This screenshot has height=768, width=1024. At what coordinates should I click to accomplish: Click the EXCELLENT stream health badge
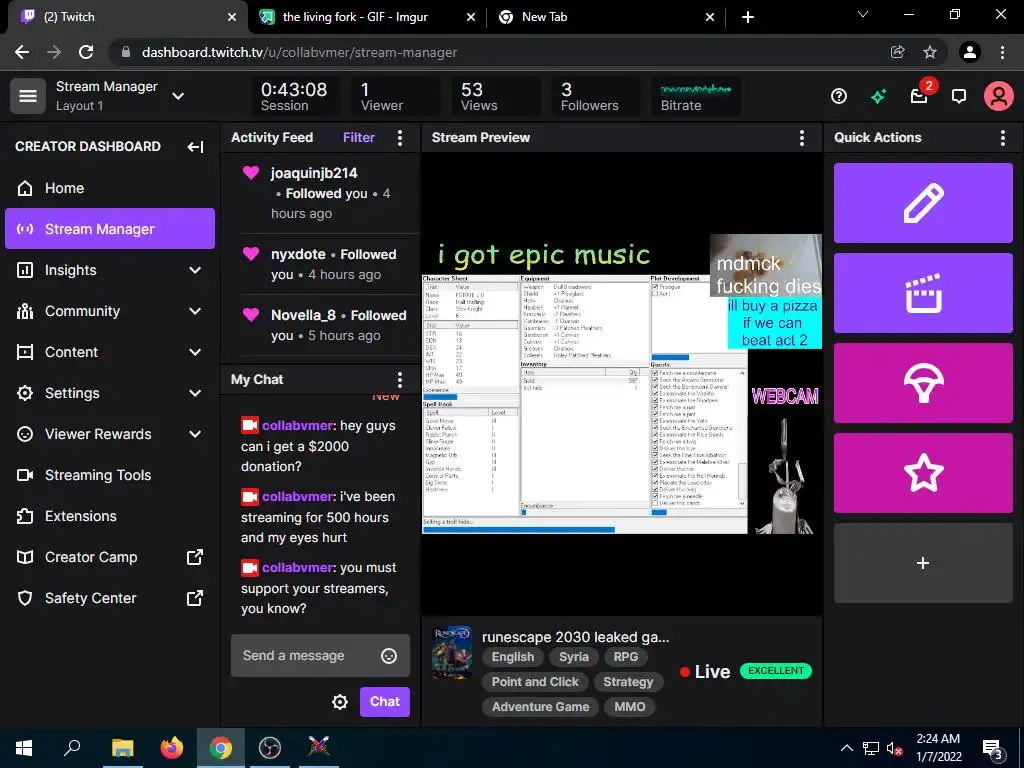pos(776,671)
